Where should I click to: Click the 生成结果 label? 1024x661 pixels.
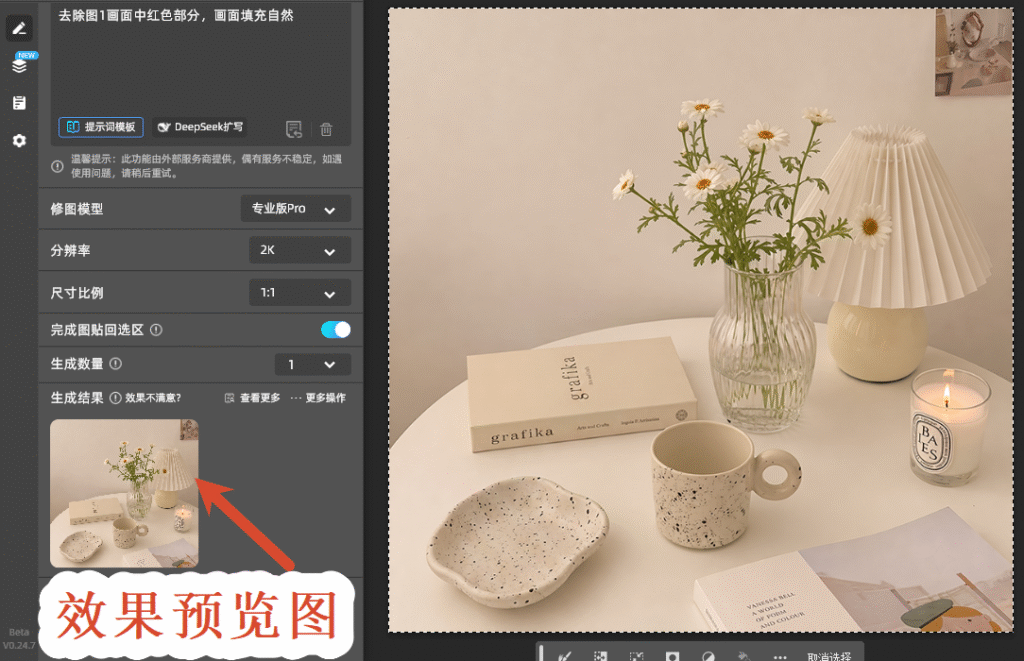point(77,398)
